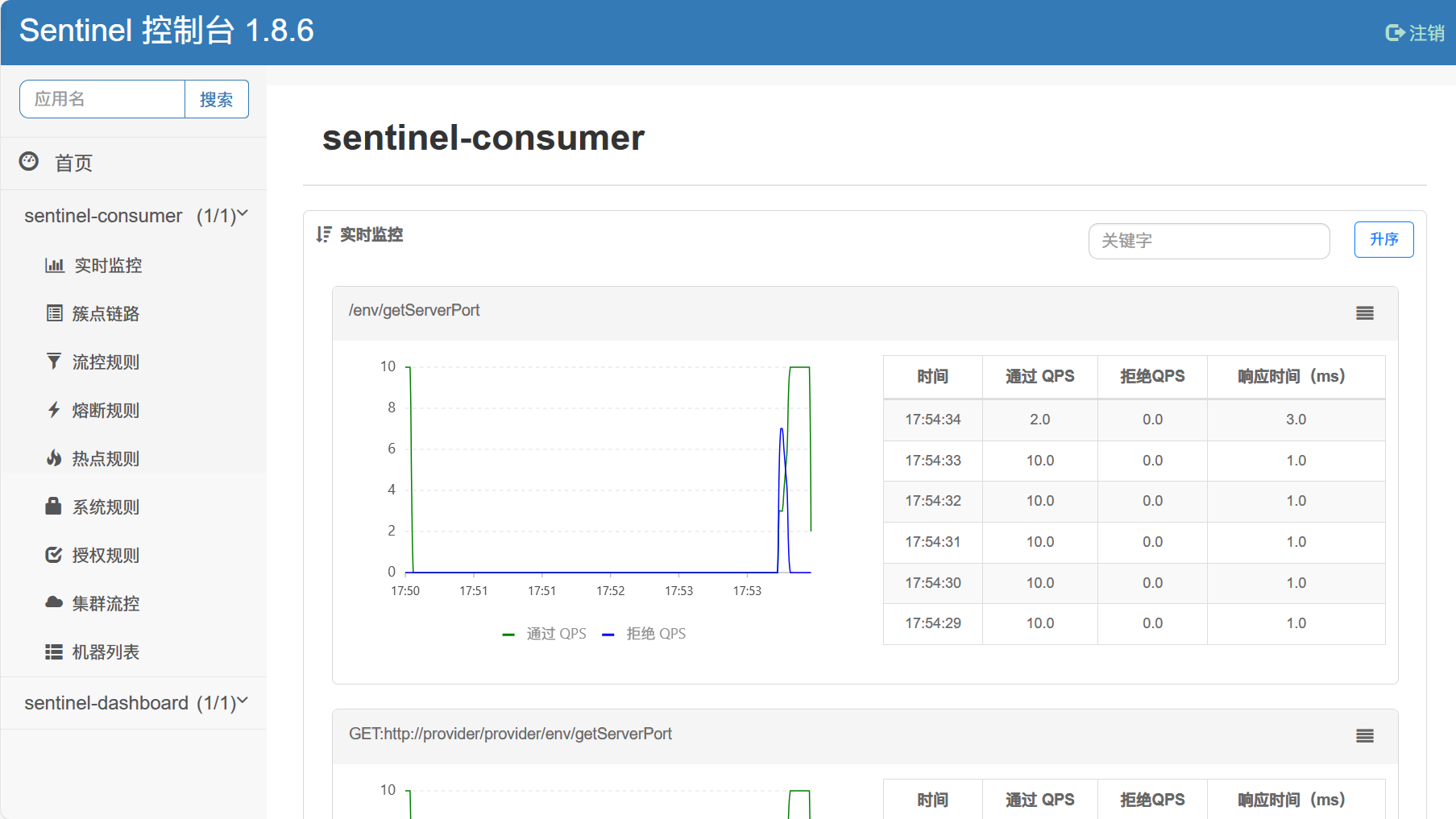This screenshot has width=1456, height=819.
Task: Click the 通过 QPS header in first table
Action: click(x=1040, y=376)
